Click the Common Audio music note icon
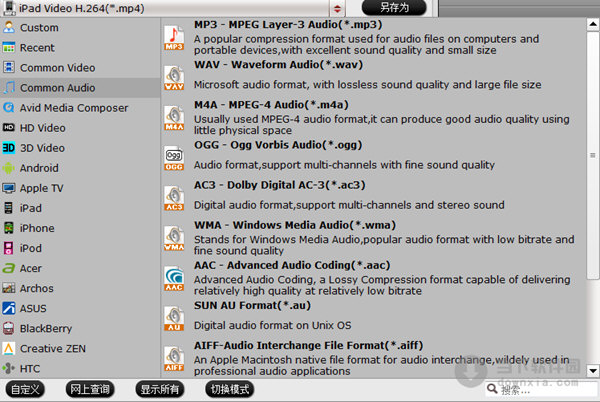600x402 pixels. (8, 88)
